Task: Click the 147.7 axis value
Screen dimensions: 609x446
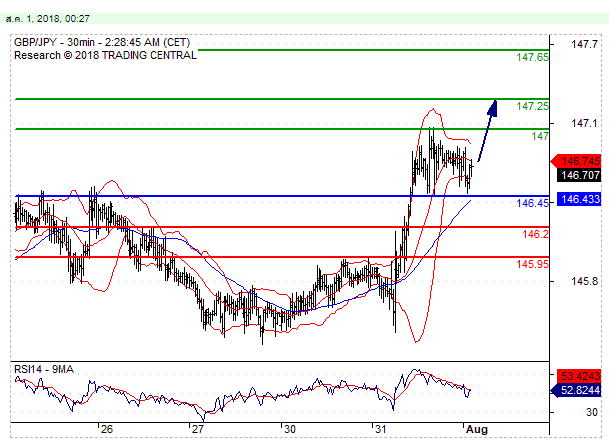Action: 584,44
